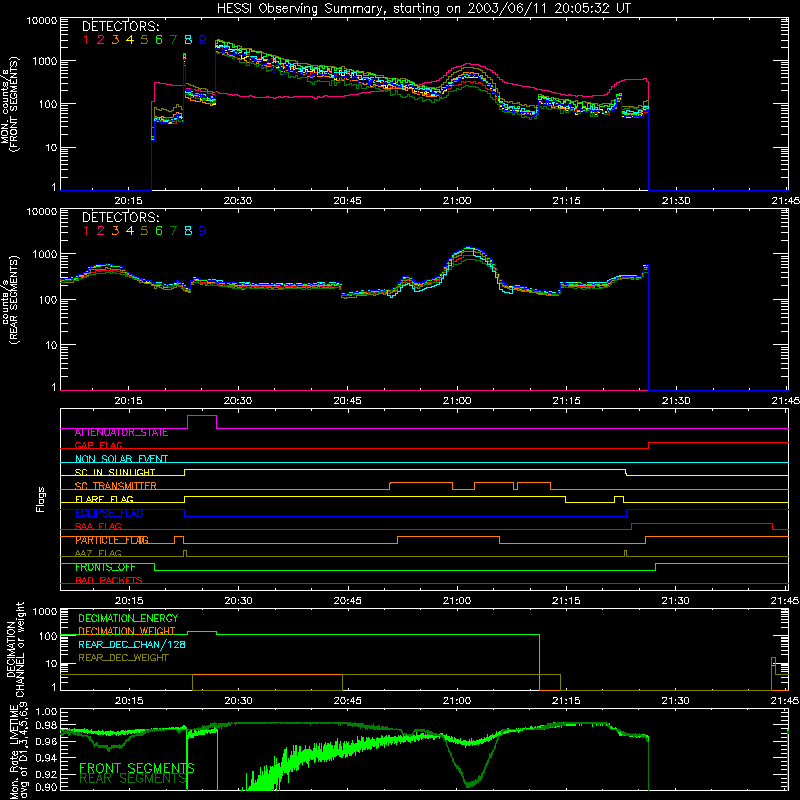Select the SC_IN_SUNLIGHT flag label
Viewport: 800px width, 800px height.
click(x=115, y=472)
